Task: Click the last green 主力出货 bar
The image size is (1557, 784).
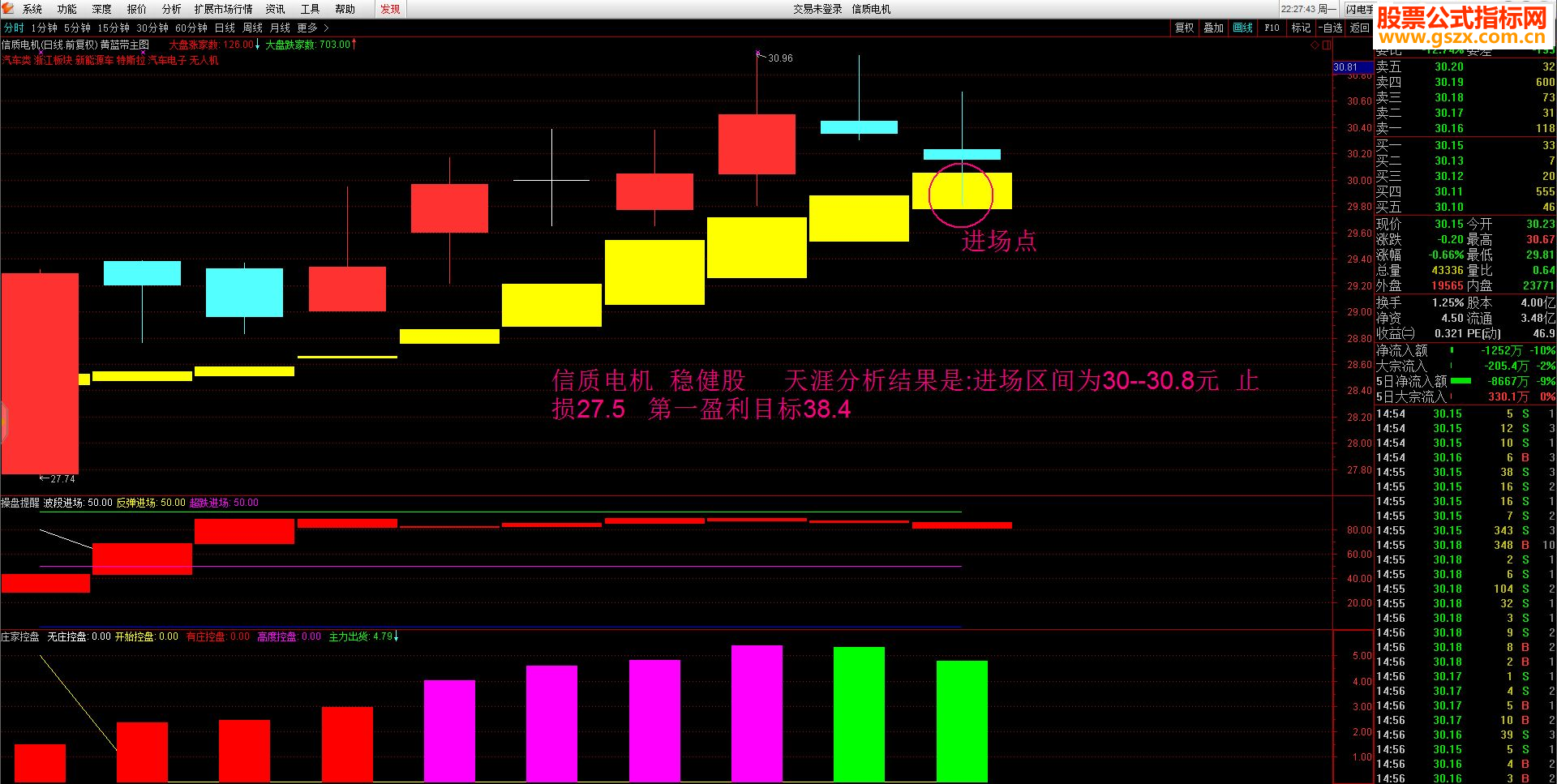Action: click(962, 721)
